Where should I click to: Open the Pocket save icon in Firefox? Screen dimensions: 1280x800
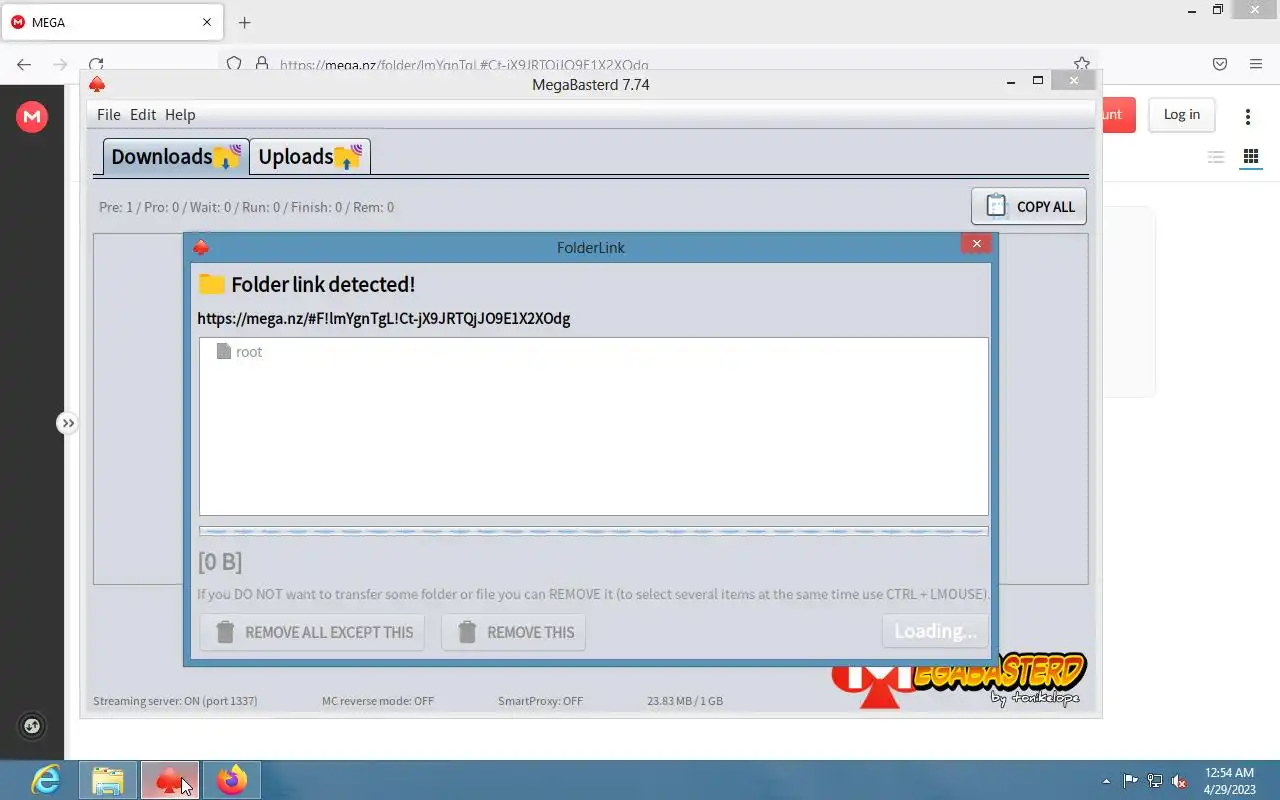[1220, 64]
